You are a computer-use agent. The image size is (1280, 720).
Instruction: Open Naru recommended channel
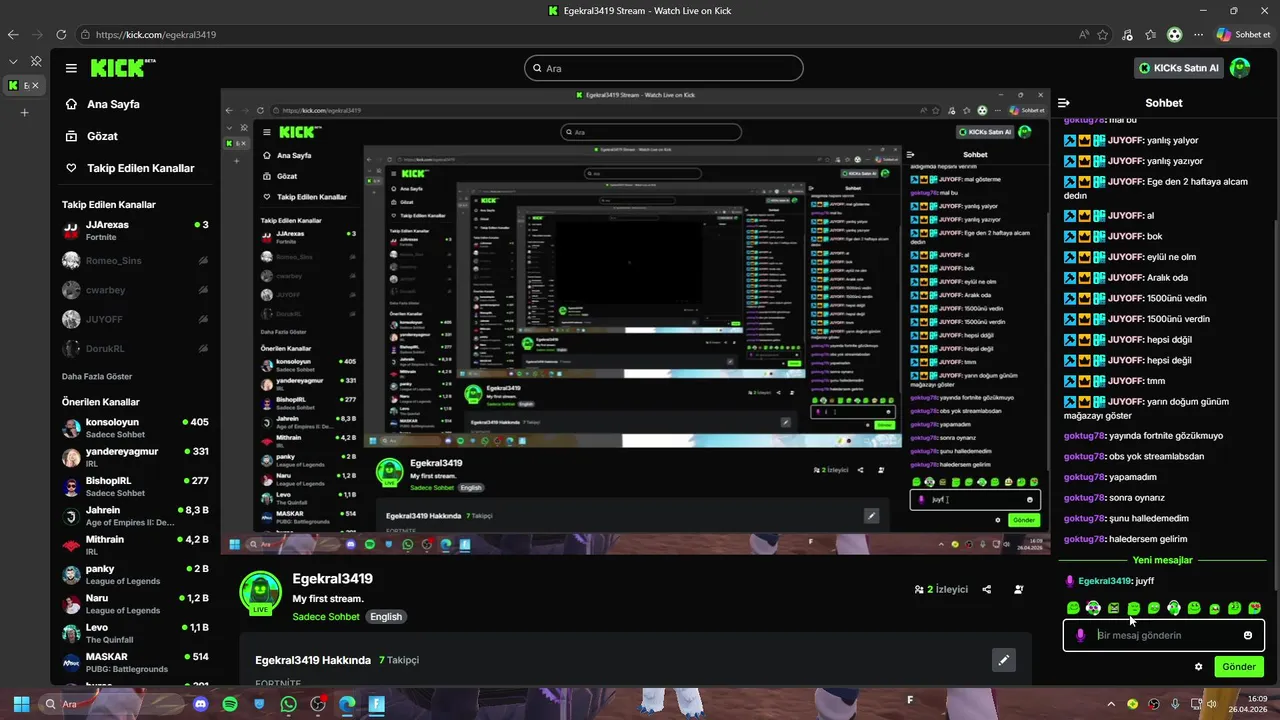pos(135,604)
